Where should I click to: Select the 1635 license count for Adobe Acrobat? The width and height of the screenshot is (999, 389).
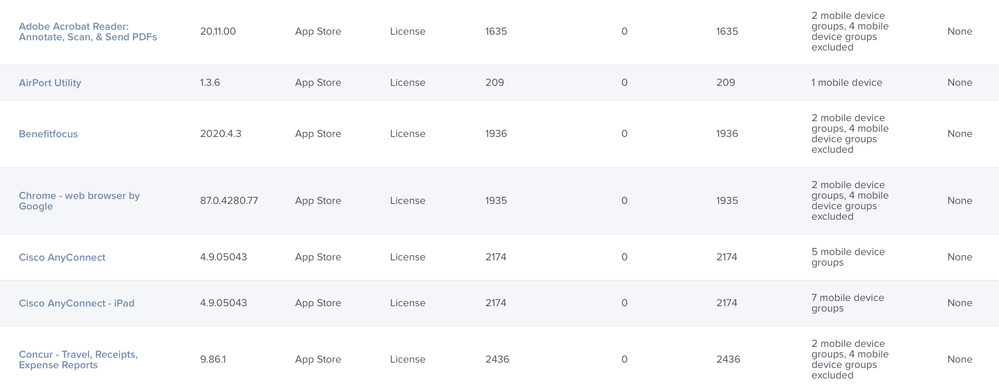point(496,31)
